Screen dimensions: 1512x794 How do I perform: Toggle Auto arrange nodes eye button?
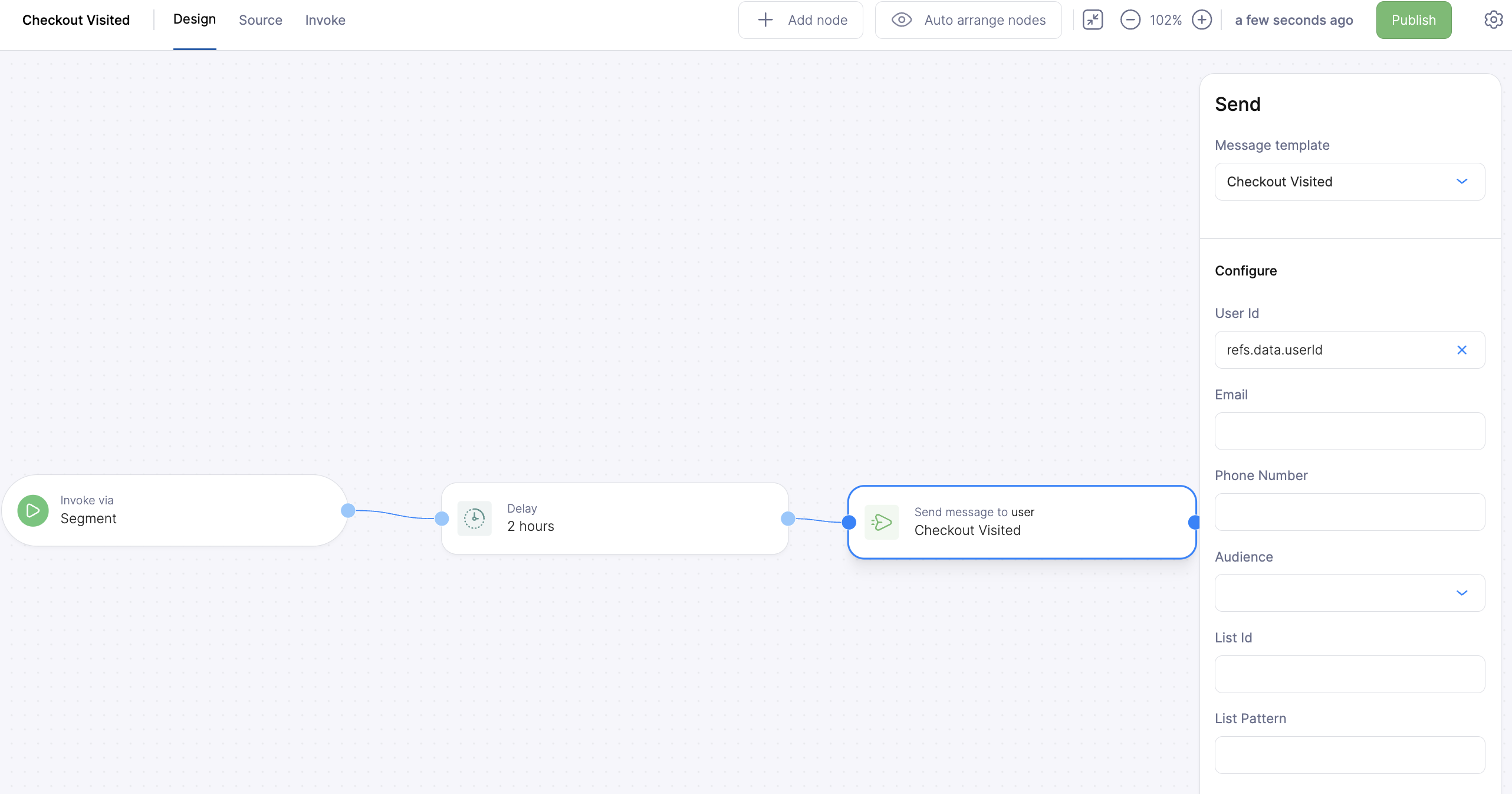pos(968,20)
